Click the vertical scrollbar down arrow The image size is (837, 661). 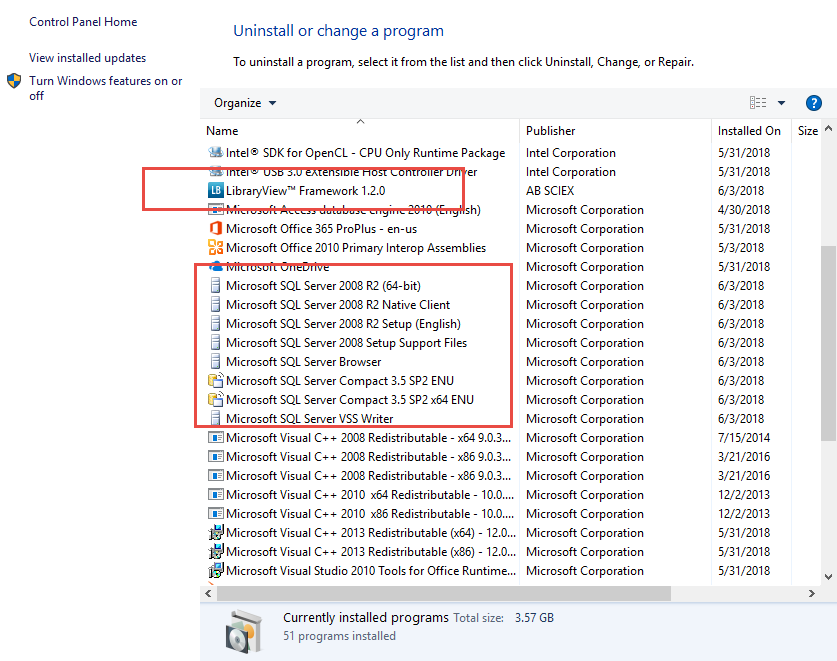(828, 577)
